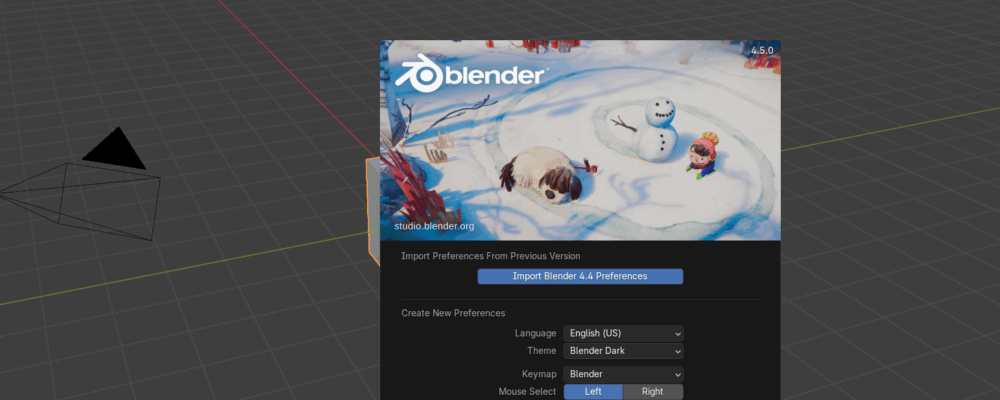Select the orange-outlined cube in the viewport
The image size is (1000, 400).
[x=372, y=211]
